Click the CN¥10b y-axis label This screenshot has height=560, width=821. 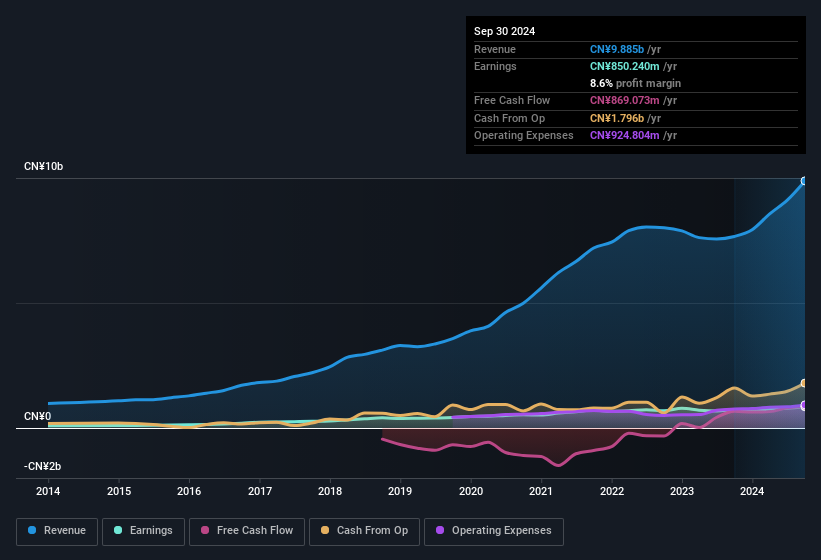tap(44, 166)
